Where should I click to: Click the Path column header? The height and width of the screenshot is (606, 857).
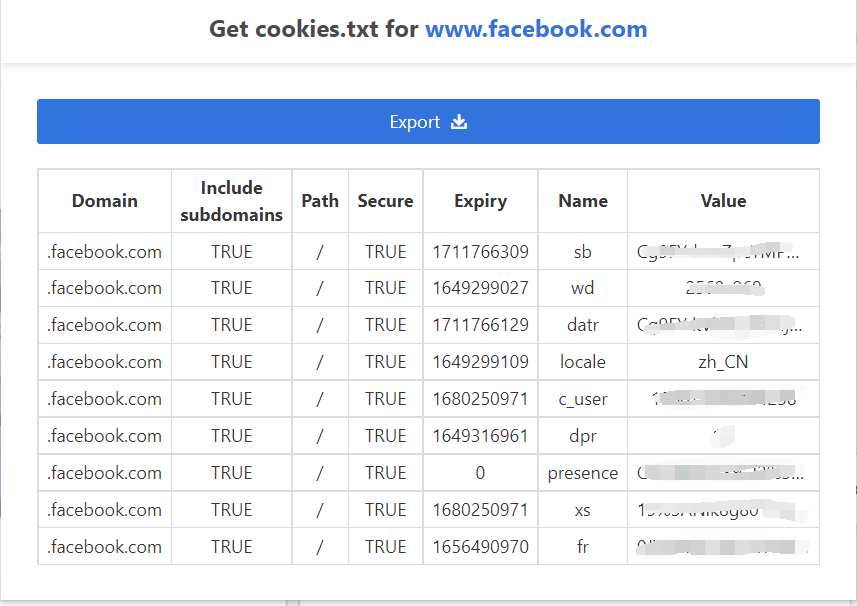coord(319,201)
